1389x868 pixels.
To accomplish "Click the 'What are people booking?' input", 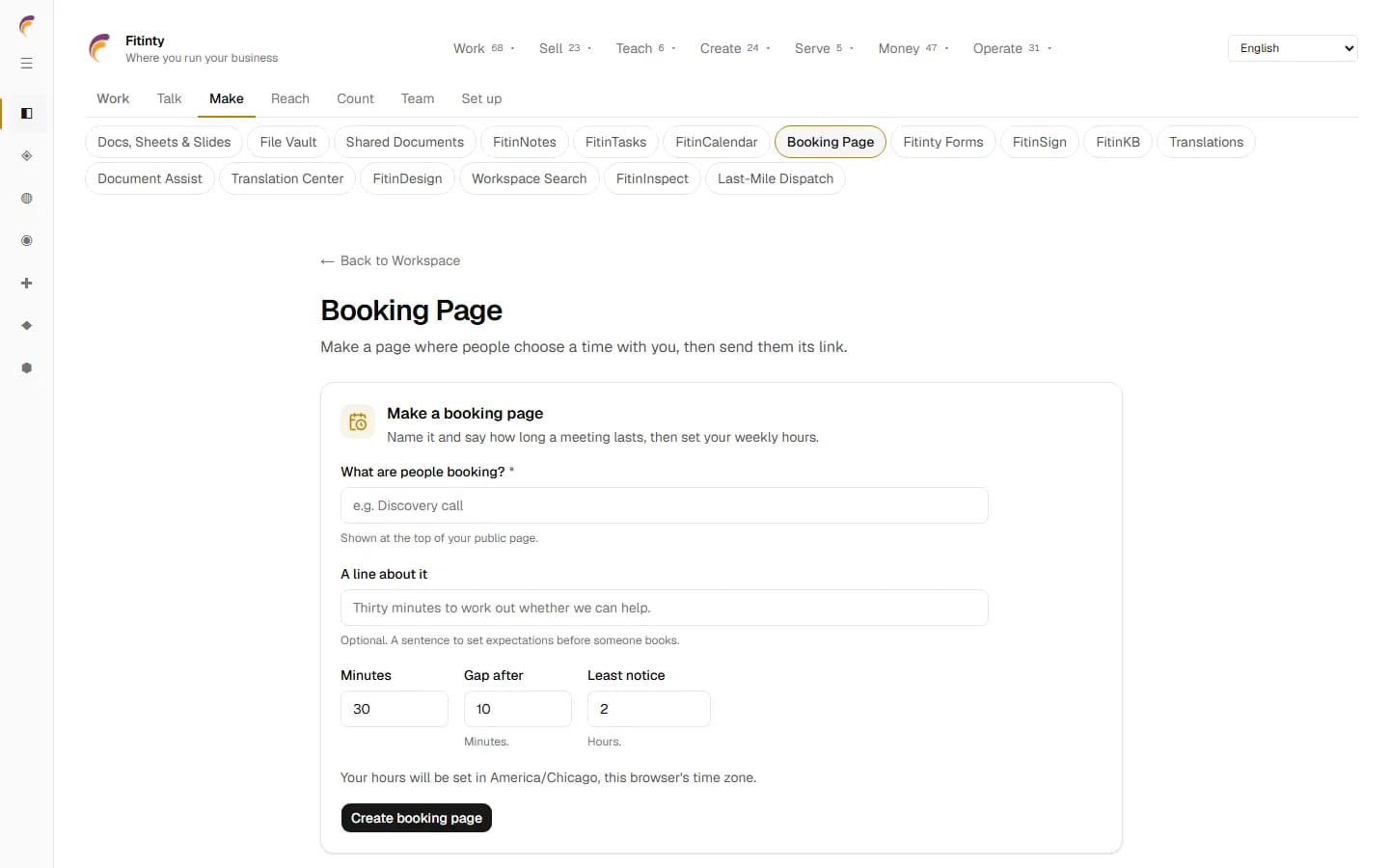I will coord(665,505).
